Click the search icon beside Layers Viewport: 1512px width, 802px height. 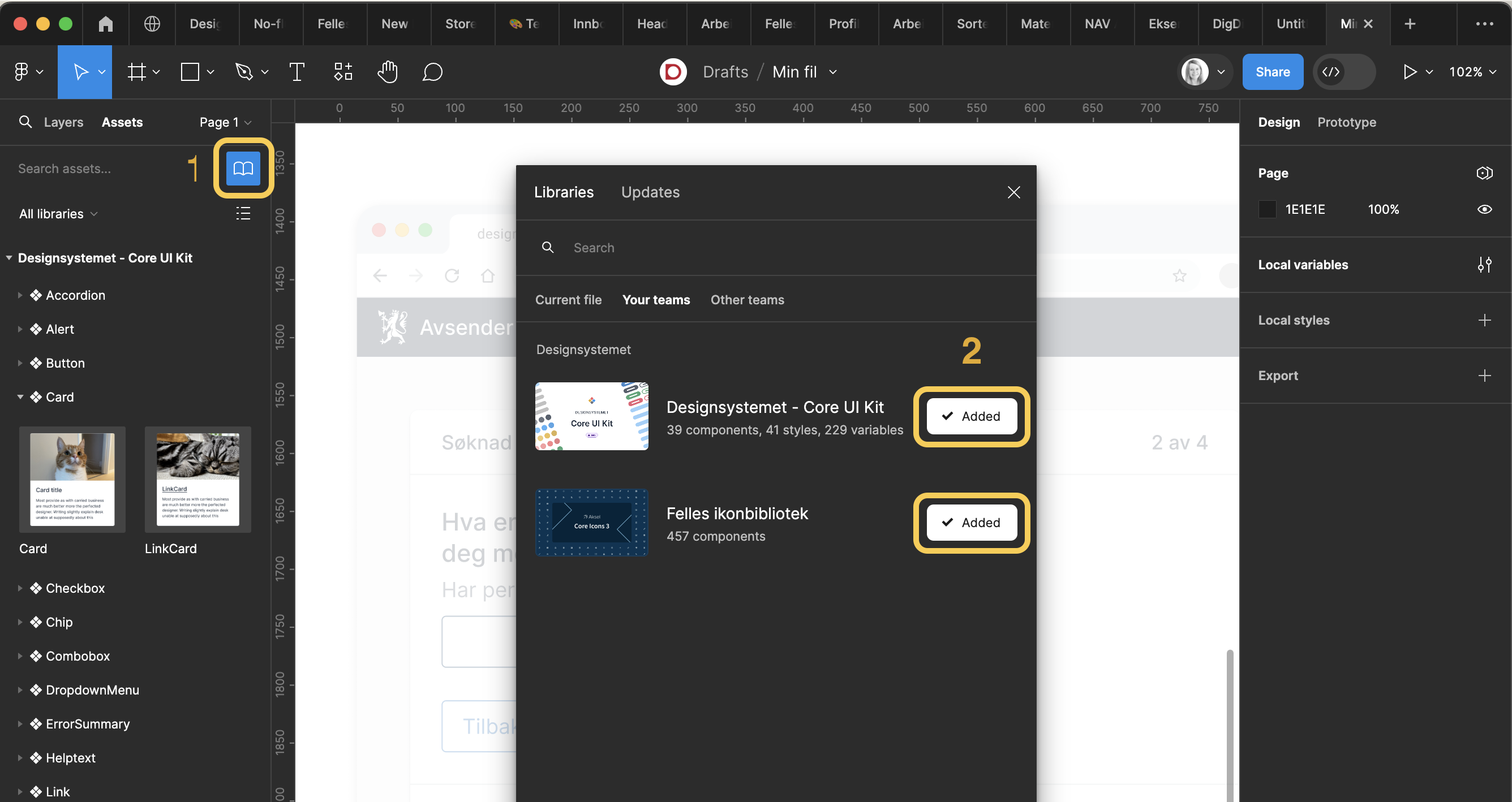[25, 122]
